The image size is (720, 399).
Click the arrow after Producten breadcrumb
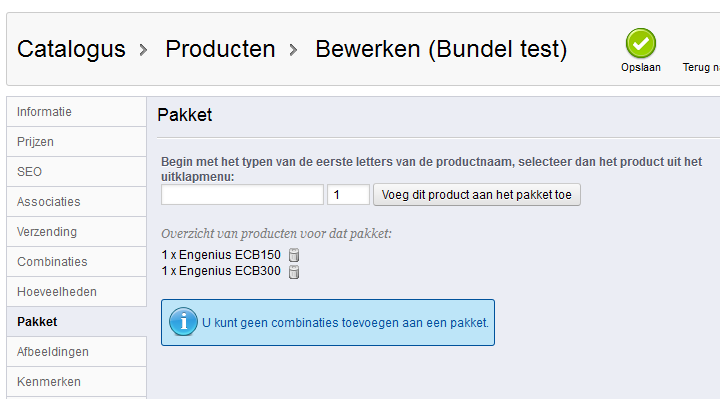(293, 50)
